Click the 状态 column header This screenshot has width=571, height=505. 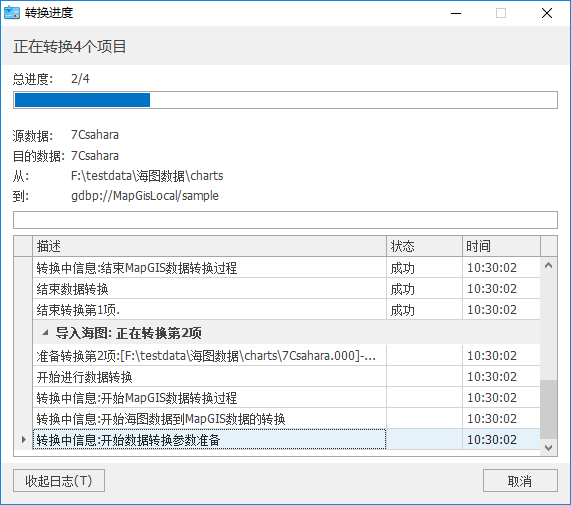pyautogui.click(x=425, y=246)
